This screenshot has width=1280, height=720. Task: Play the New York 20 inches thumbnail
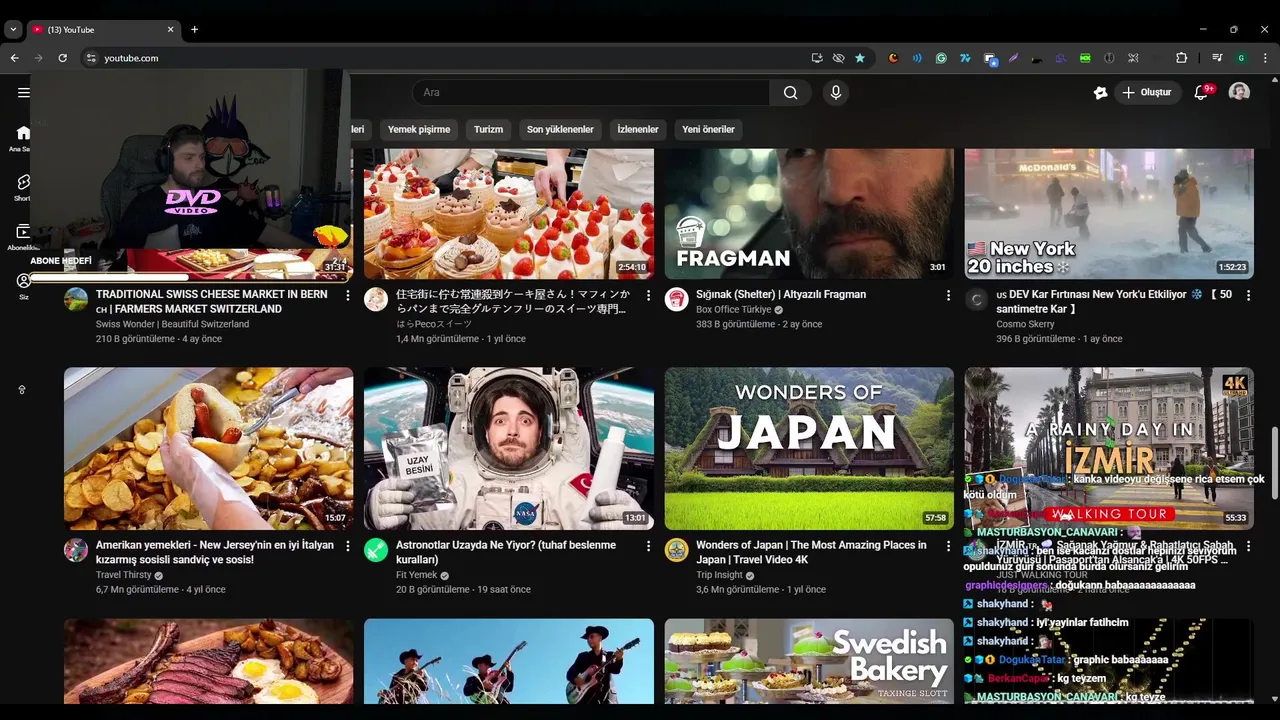pos(1109,213)
